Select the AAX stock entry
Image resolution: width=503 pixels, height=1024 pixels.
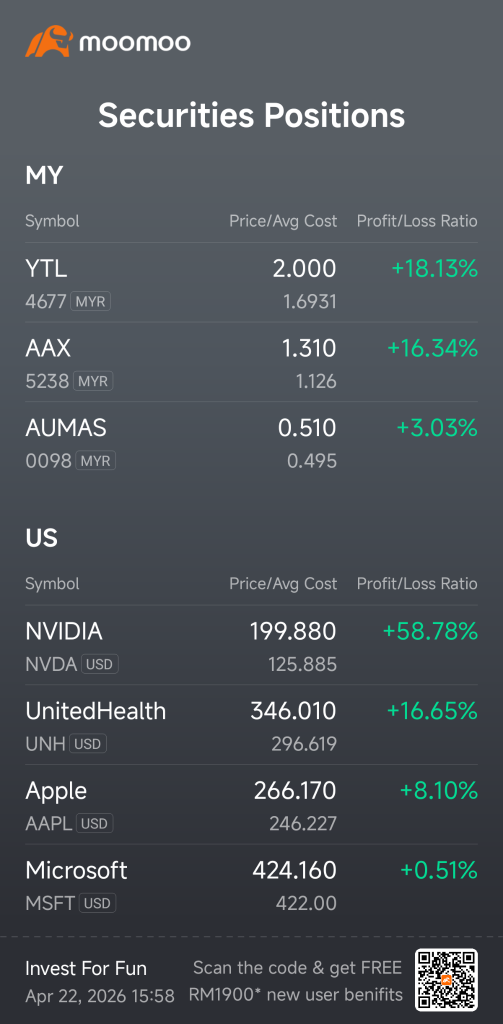[x=252, y=362]
